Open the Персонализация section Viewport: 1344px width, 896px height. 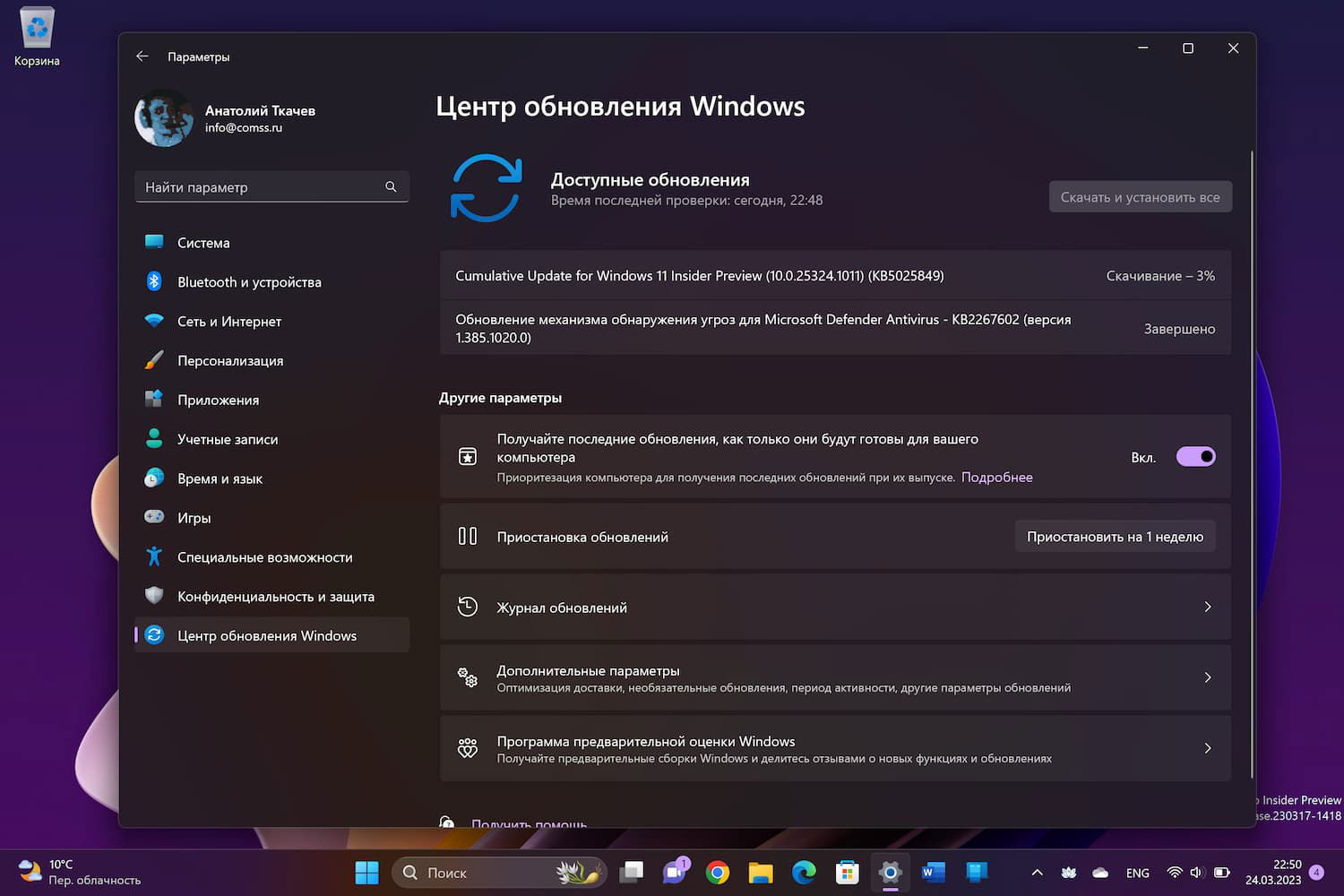coord(271,361)
